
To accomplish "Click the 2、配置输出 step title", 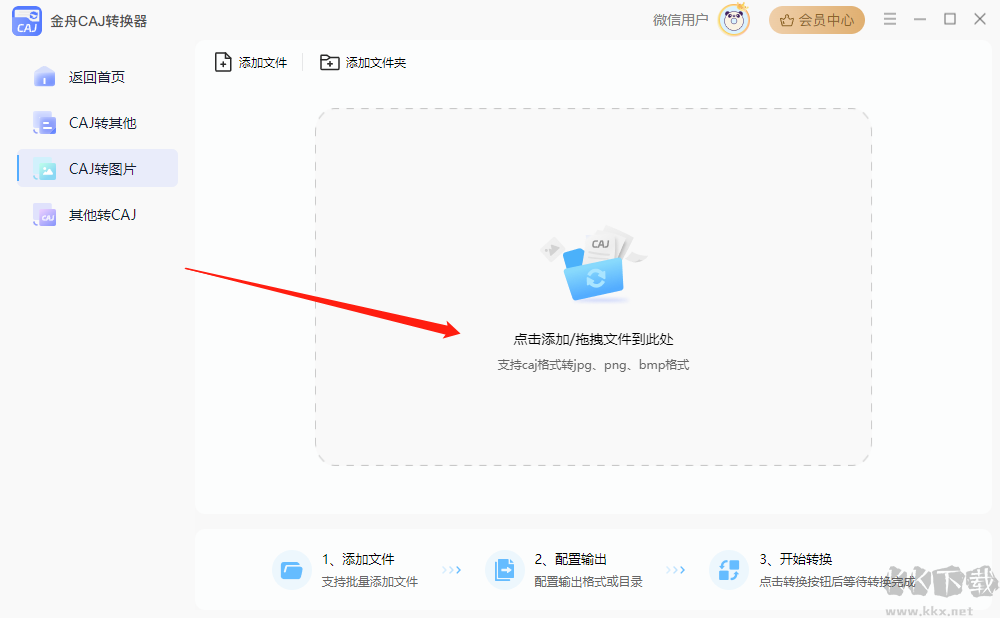I will tap(570, 559).
